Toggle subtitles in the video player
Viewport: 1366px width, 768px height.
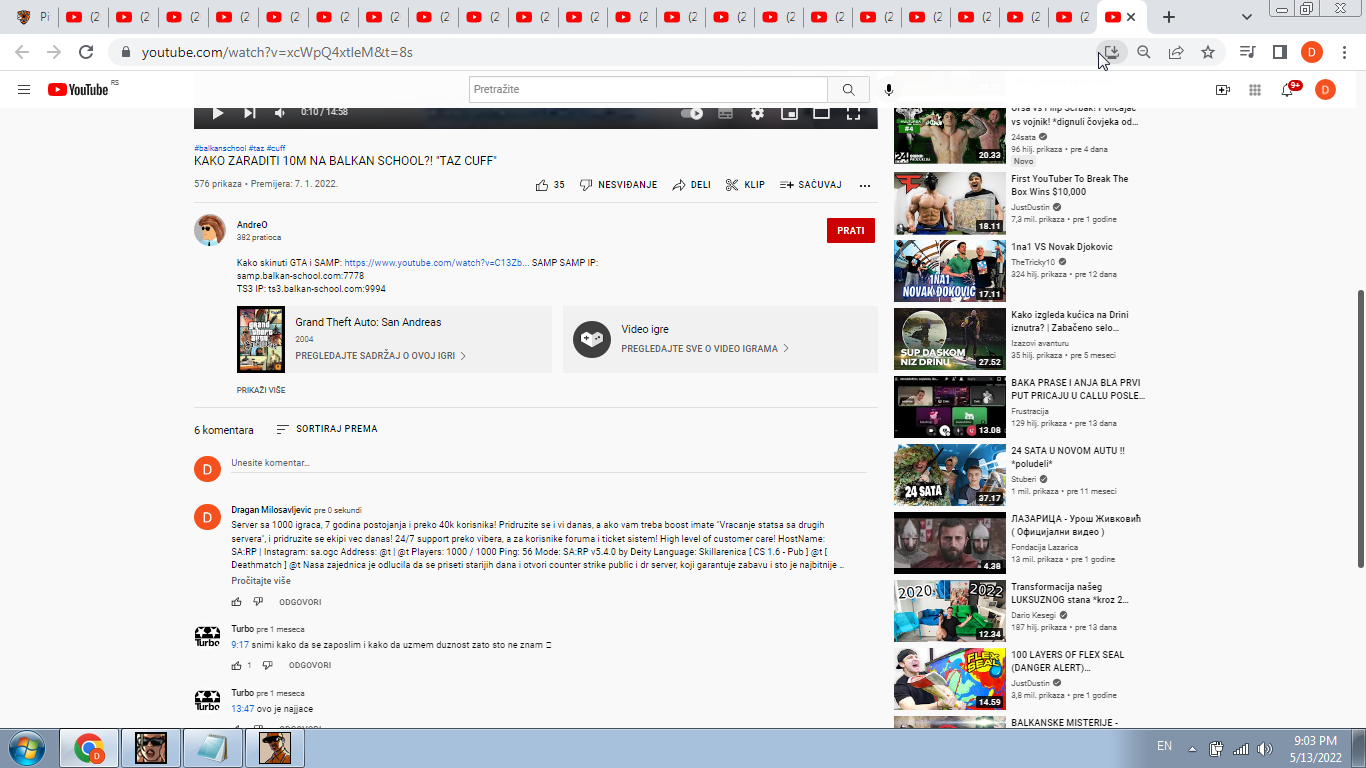(725, 113)
